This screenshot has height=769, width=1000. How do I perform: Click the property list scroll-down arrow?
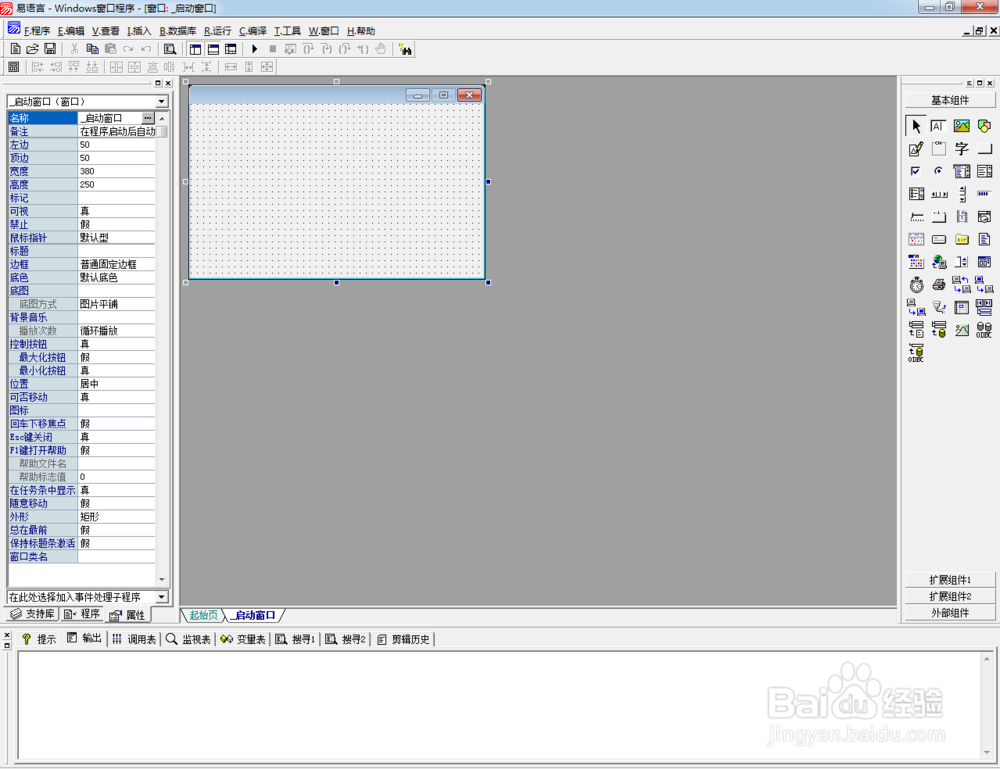click(162, 580)
